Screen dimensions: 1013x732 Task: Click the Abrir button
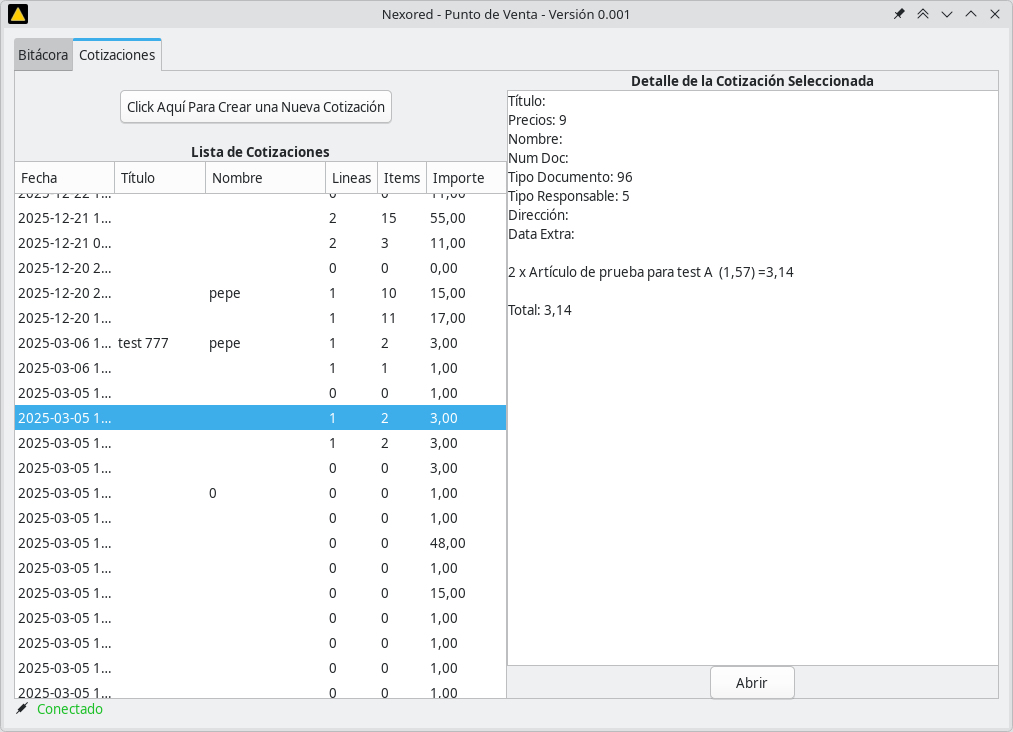pyautogui.click(x=751, y=683)
